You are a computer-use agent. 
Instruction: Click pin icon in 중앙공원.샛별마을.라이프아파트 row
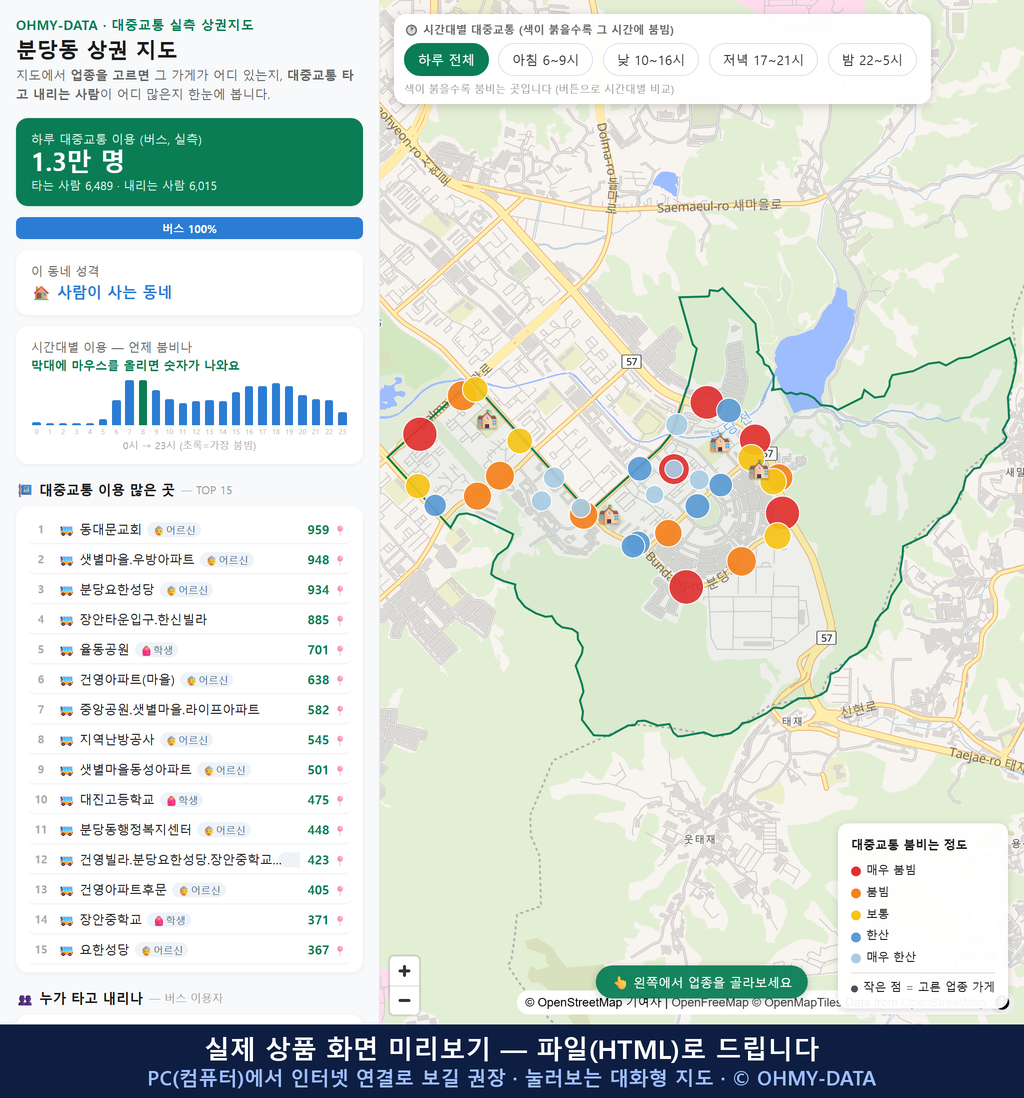[340, 710]
